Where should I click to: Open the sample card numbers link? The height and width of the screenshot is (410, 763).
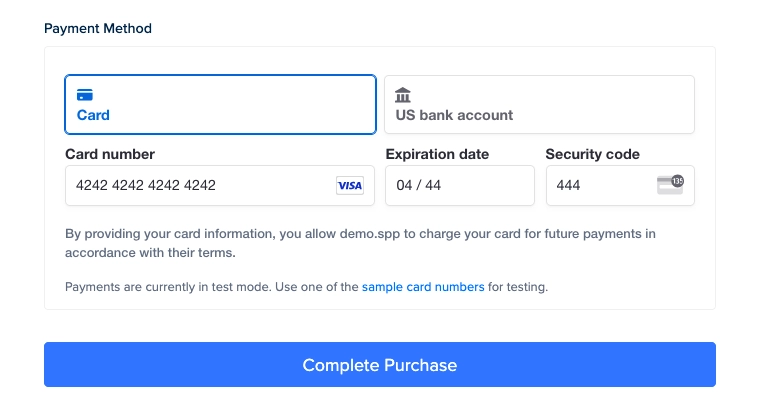point(423,287)
